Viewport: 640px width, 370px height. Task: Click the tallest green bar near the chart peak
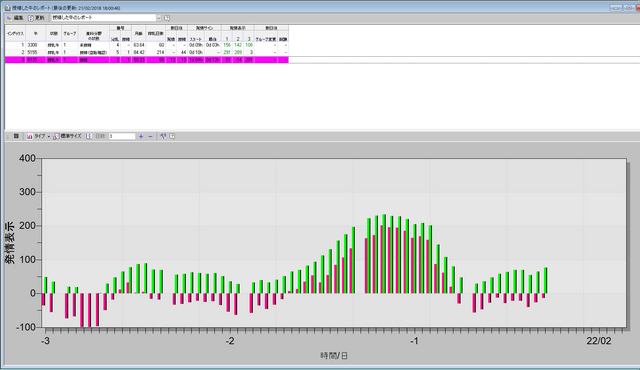coord(384,254)
